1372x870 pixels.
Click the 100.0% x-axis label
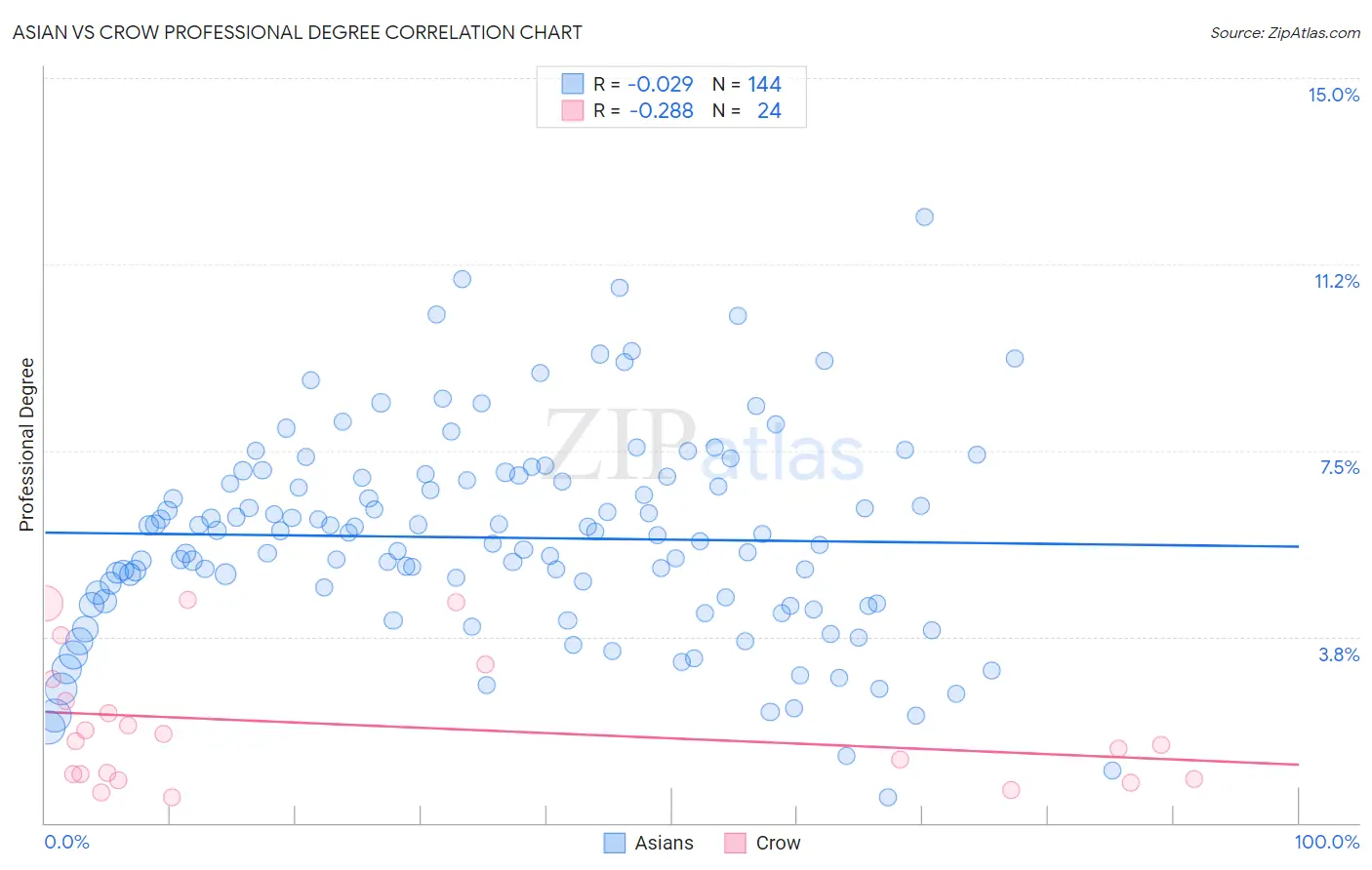pos(1327,842)
